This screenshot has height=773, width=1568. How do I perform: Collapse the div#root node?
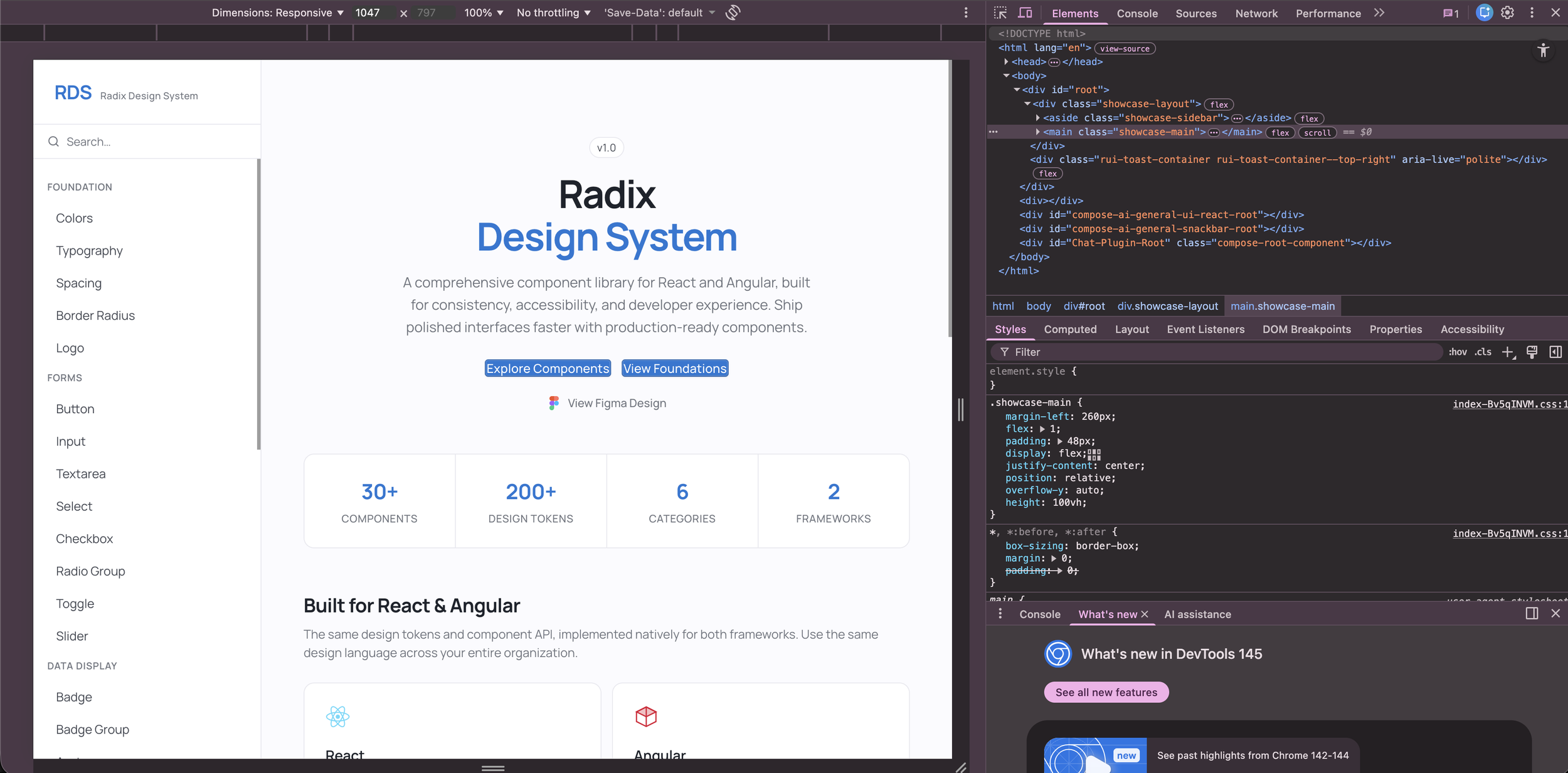(x=1017, y=90)
